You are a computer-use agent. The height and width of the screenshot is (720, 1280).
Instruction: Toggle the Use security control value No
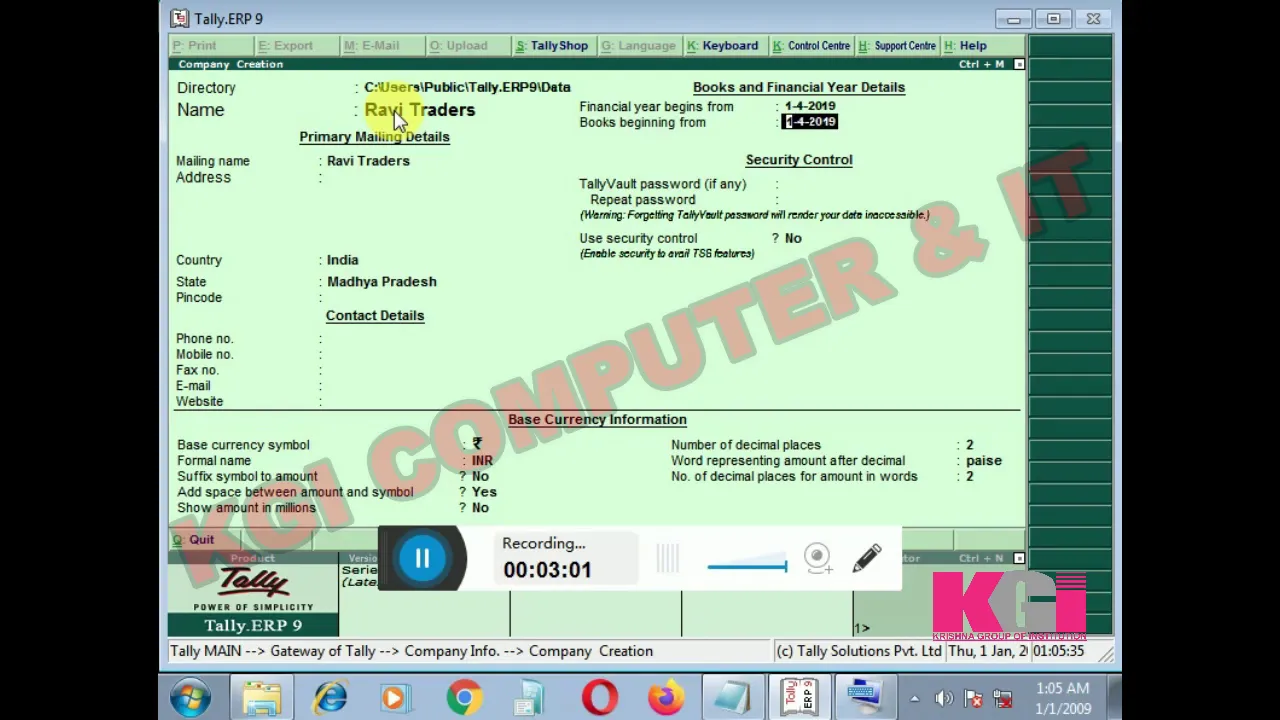tap(793, 239)
